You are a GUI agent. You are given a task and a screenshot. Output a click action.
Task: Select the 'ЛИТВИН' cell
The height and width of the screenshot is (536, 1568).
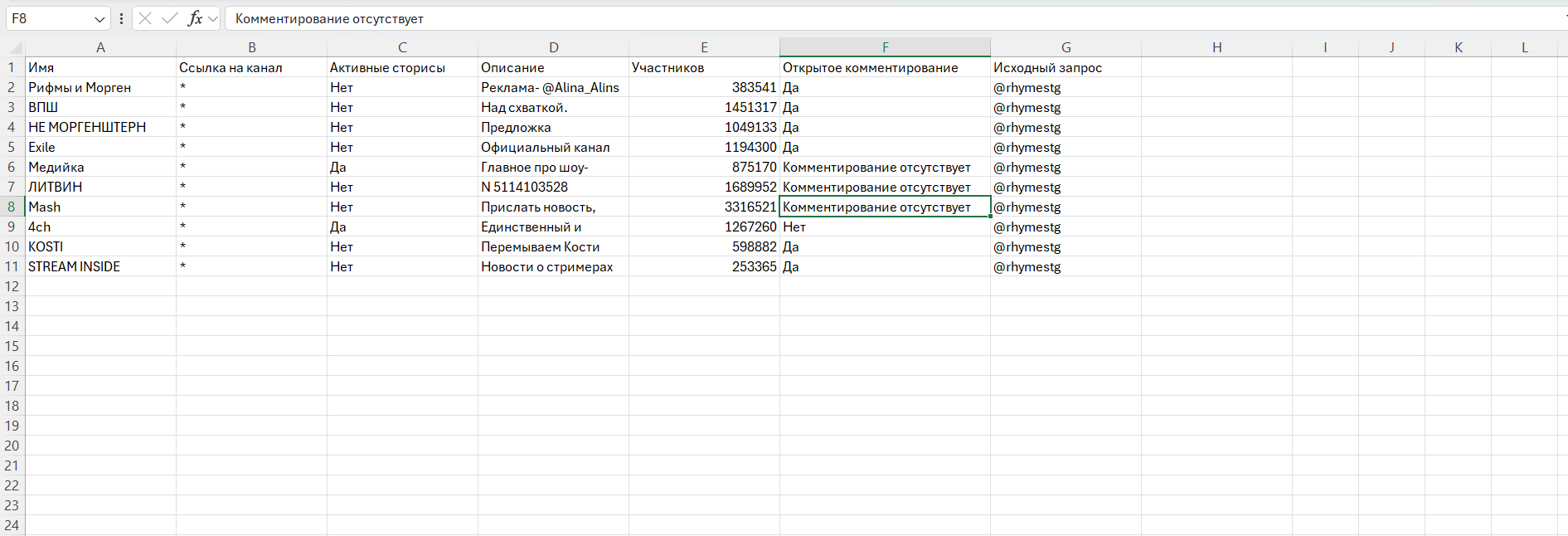point(100,187)
